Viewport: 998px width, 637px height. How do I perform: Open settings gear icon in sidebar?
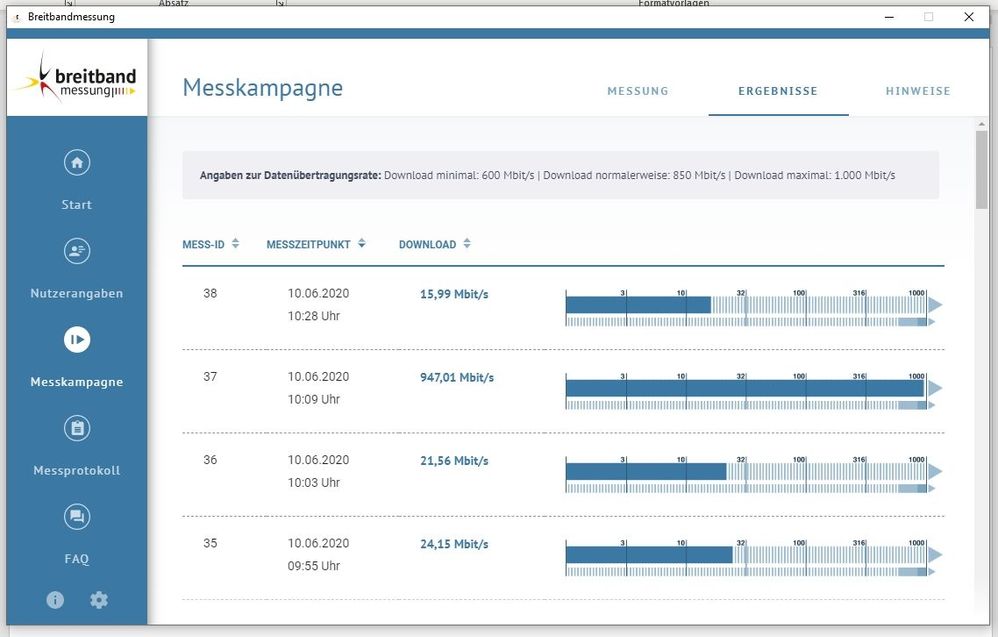[x=99, y=599]
